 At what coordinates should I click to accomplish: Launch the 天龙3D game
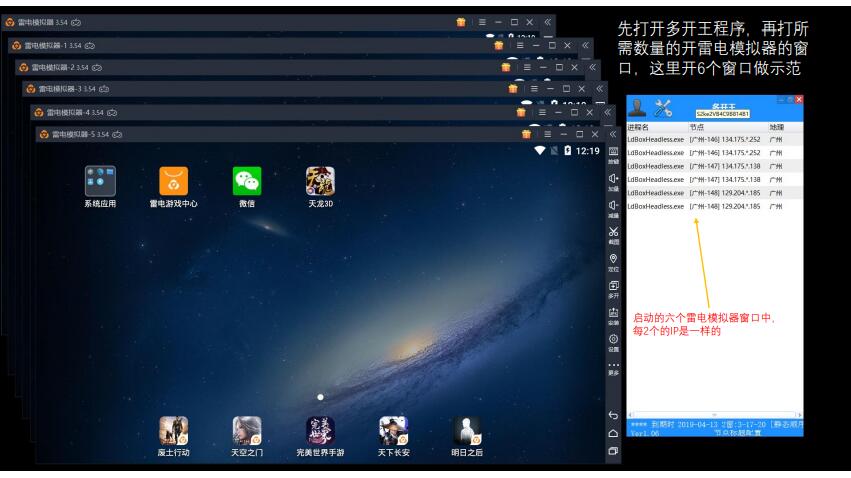320,181
